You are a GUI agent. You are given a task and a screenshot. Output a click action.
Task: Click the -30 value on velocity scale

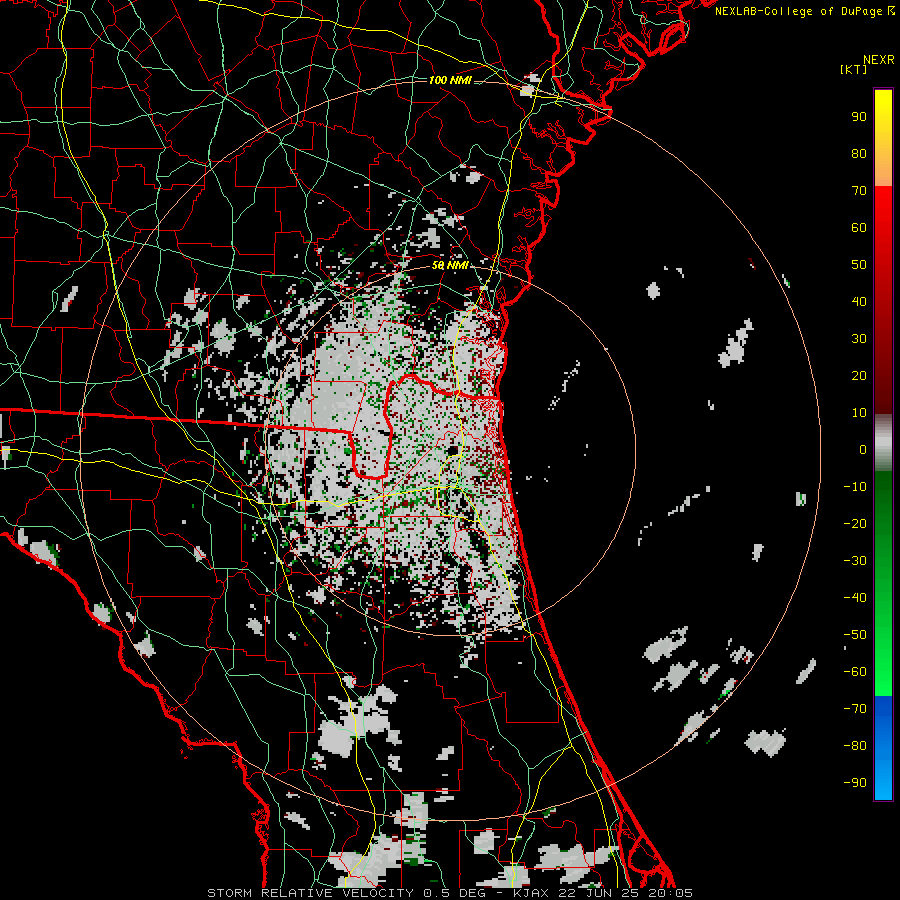click(855, 561)
